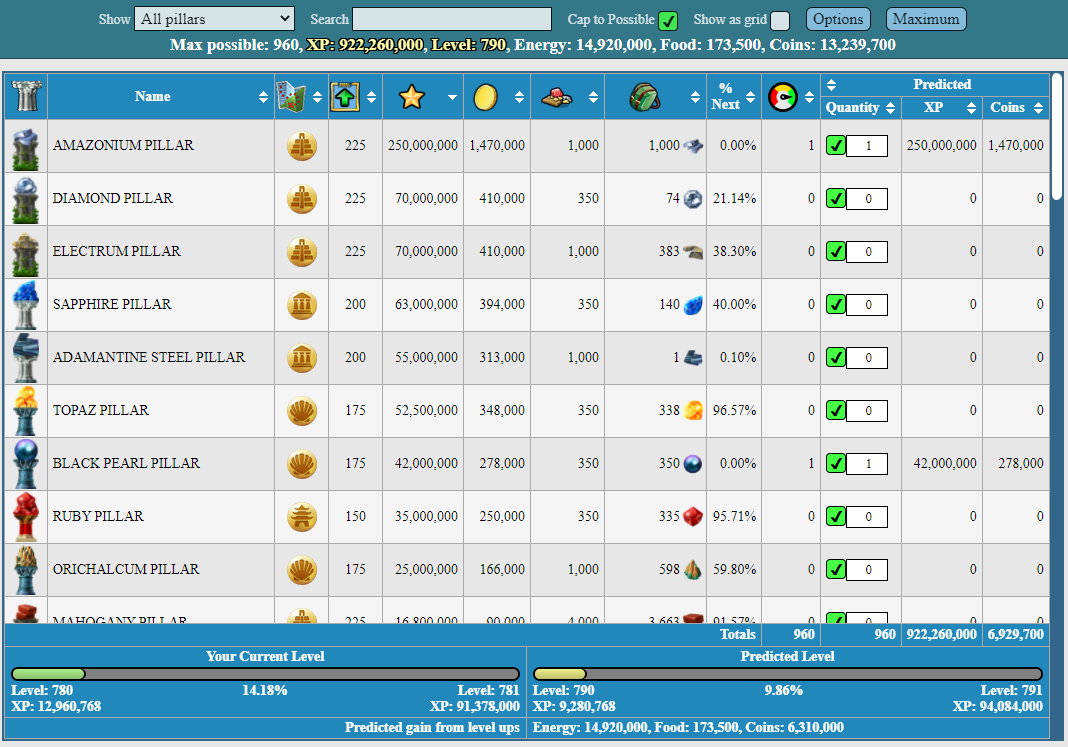Uncheck the Sapphire Pillar quantity checkbox

click(836, 304)
